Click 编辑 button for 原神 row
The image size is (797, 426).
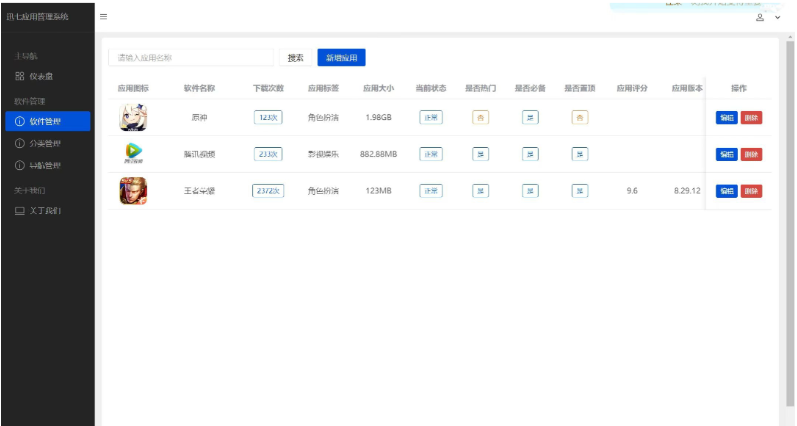coord(726,118)
